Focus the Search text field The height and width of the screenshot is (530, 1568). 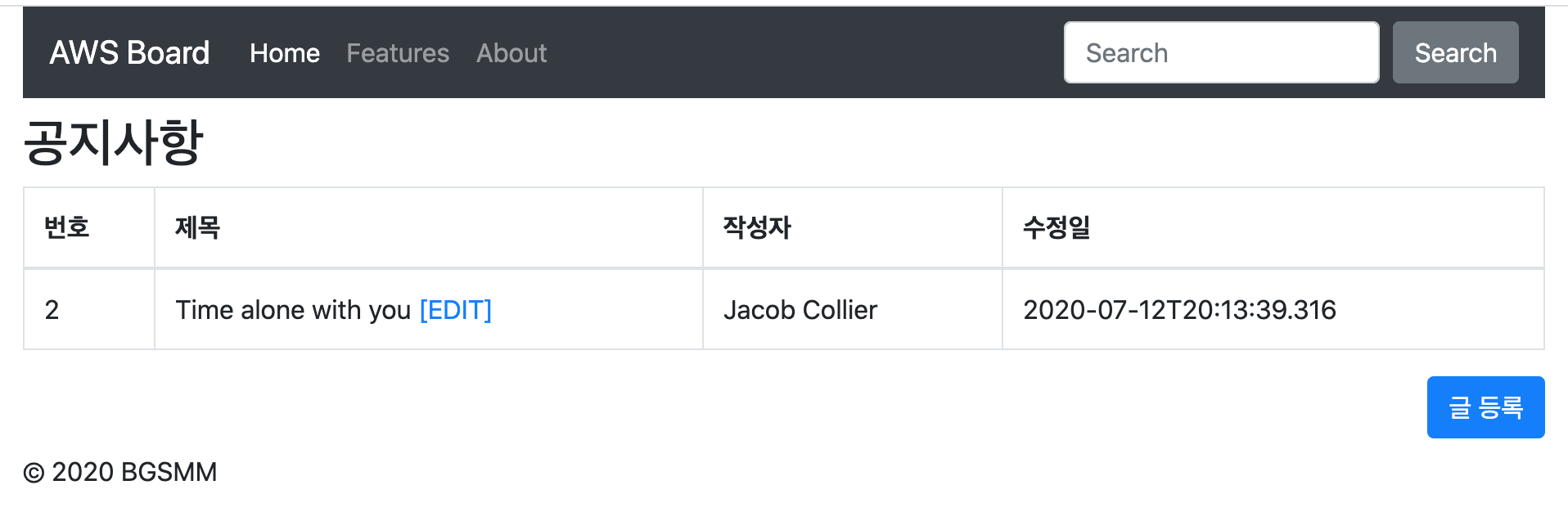[x=1221, y=53]
